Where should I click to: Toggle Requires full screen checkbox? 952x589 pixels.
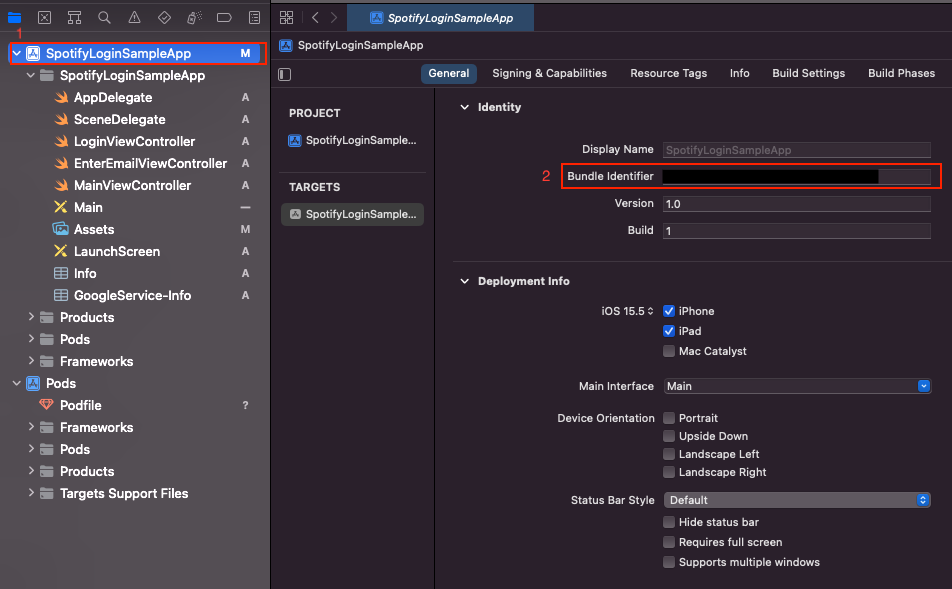click(669, 542)
